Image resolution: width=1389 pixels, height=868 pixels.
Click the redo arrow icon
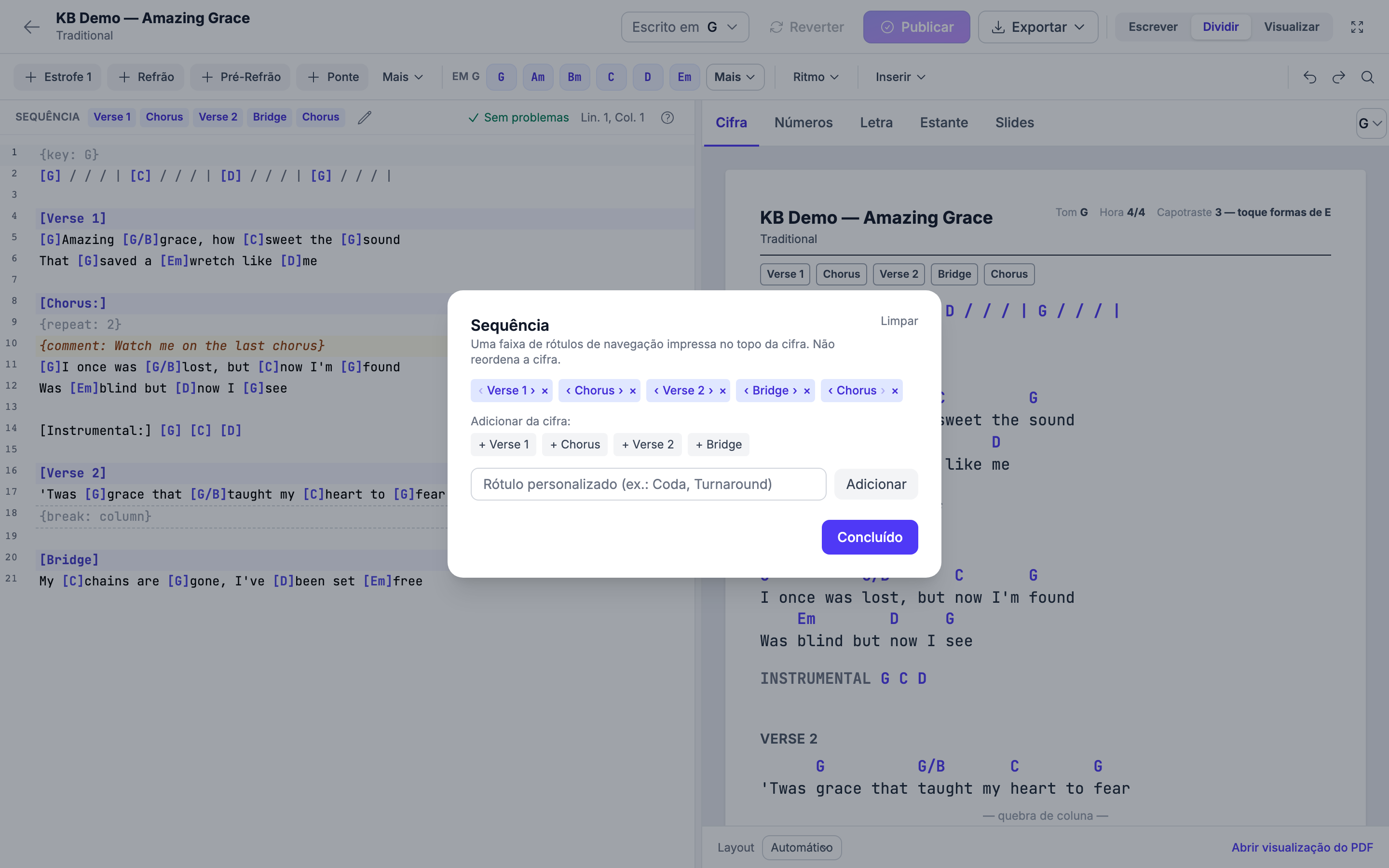[1338, 77]
